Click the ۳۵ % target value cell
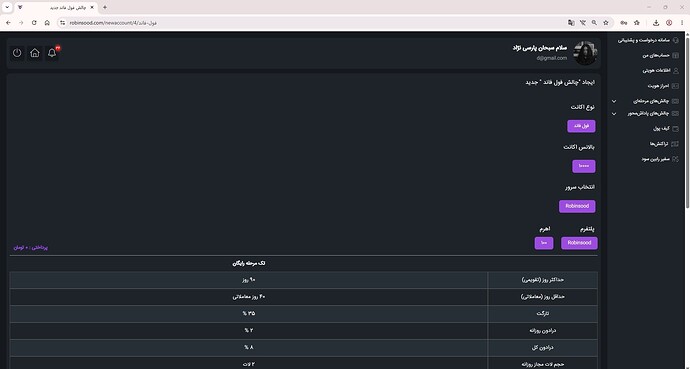The width and height of the screenshot is (690, 369). click(x=249, y=314)
